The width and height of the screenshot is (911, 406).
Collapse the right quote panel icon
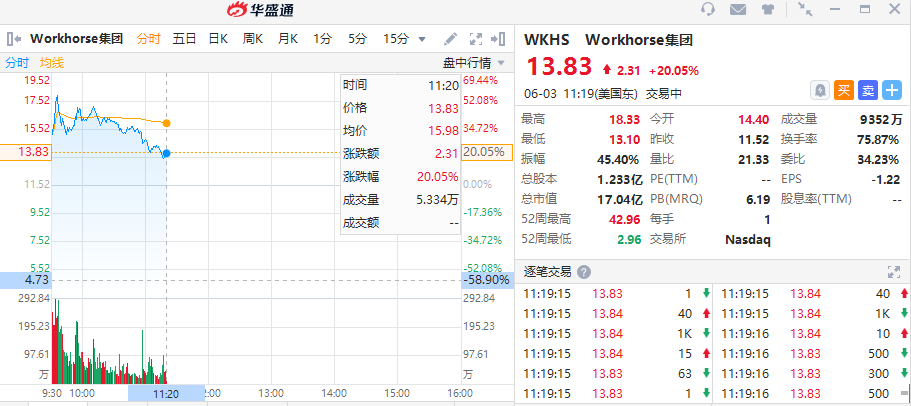click(498, 39)
